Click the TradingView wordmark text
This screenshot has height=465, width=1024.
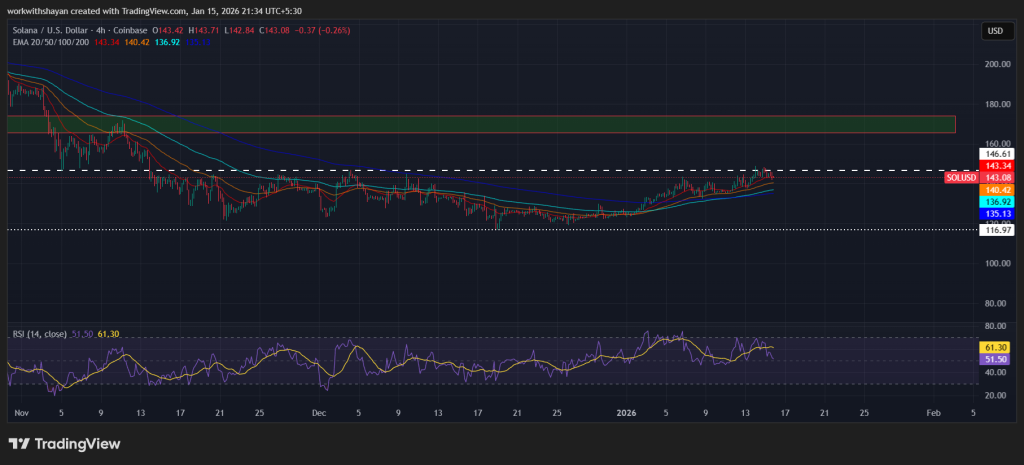(78, 443)
